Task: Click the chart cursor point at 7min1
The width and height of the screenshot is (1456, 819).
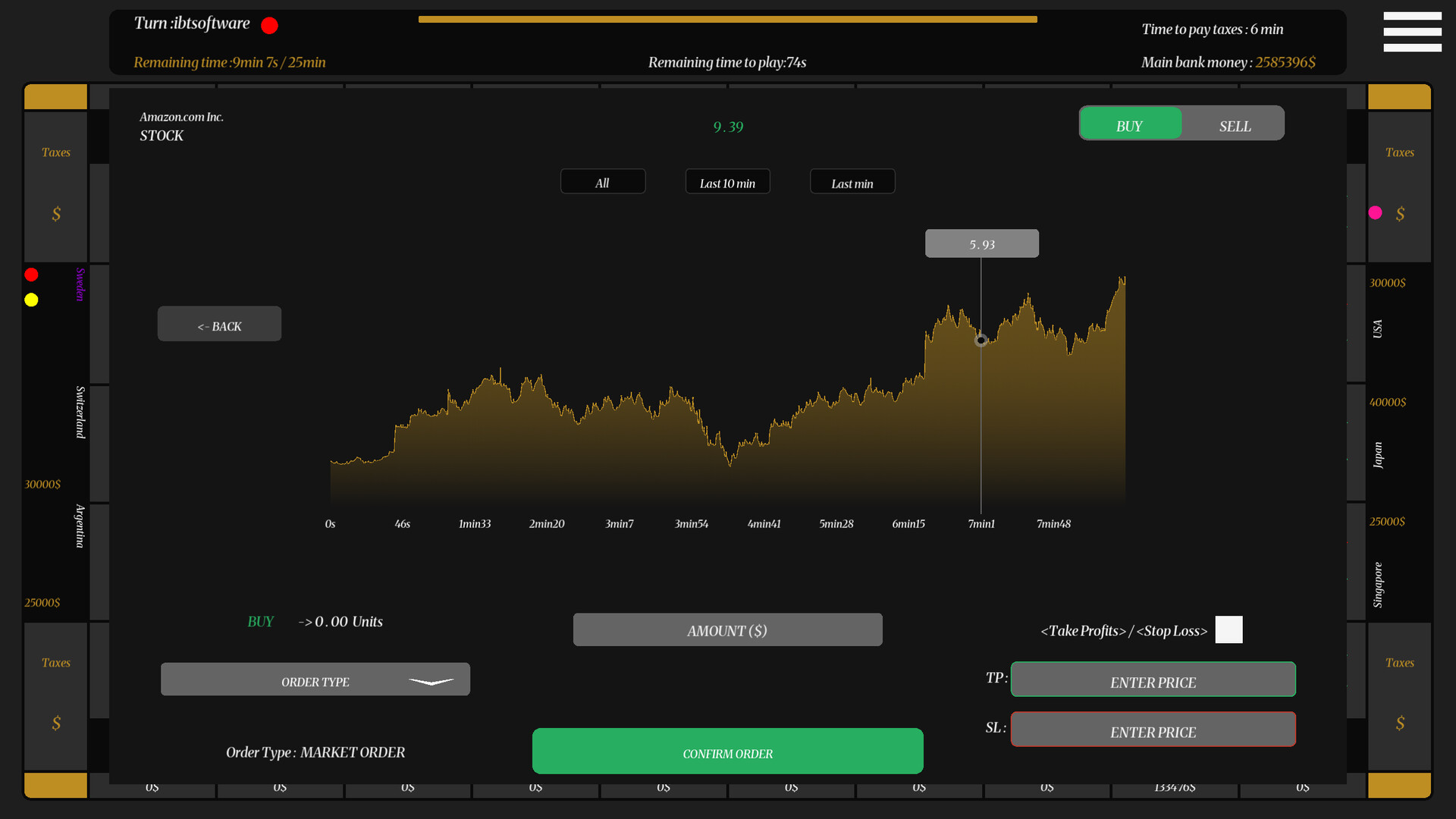Action: (x=981, y=340)
